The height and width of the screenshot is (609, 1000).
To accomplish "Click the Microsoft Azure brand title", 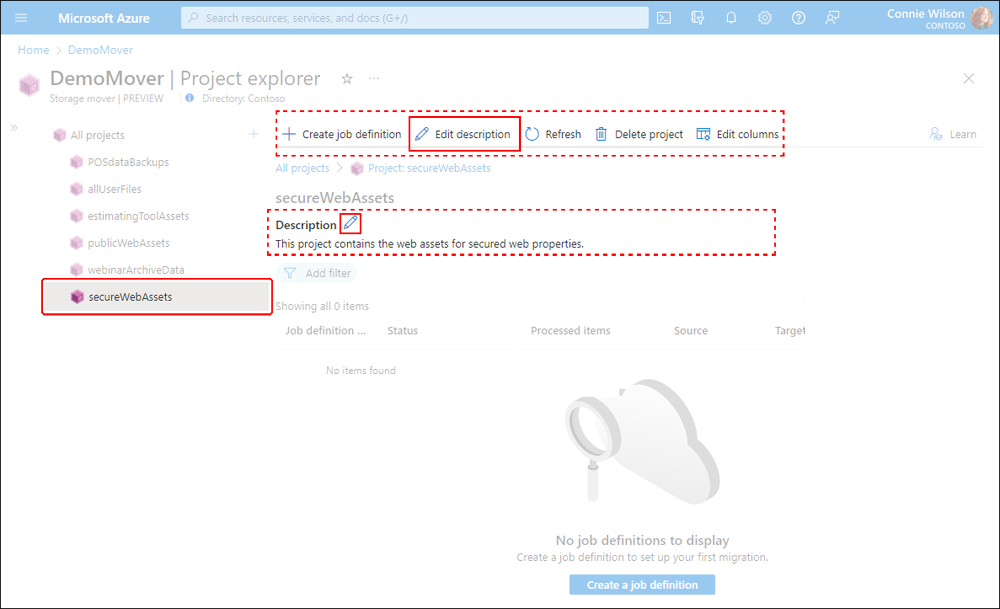I will pyautogui.click(x=104, y=18).
